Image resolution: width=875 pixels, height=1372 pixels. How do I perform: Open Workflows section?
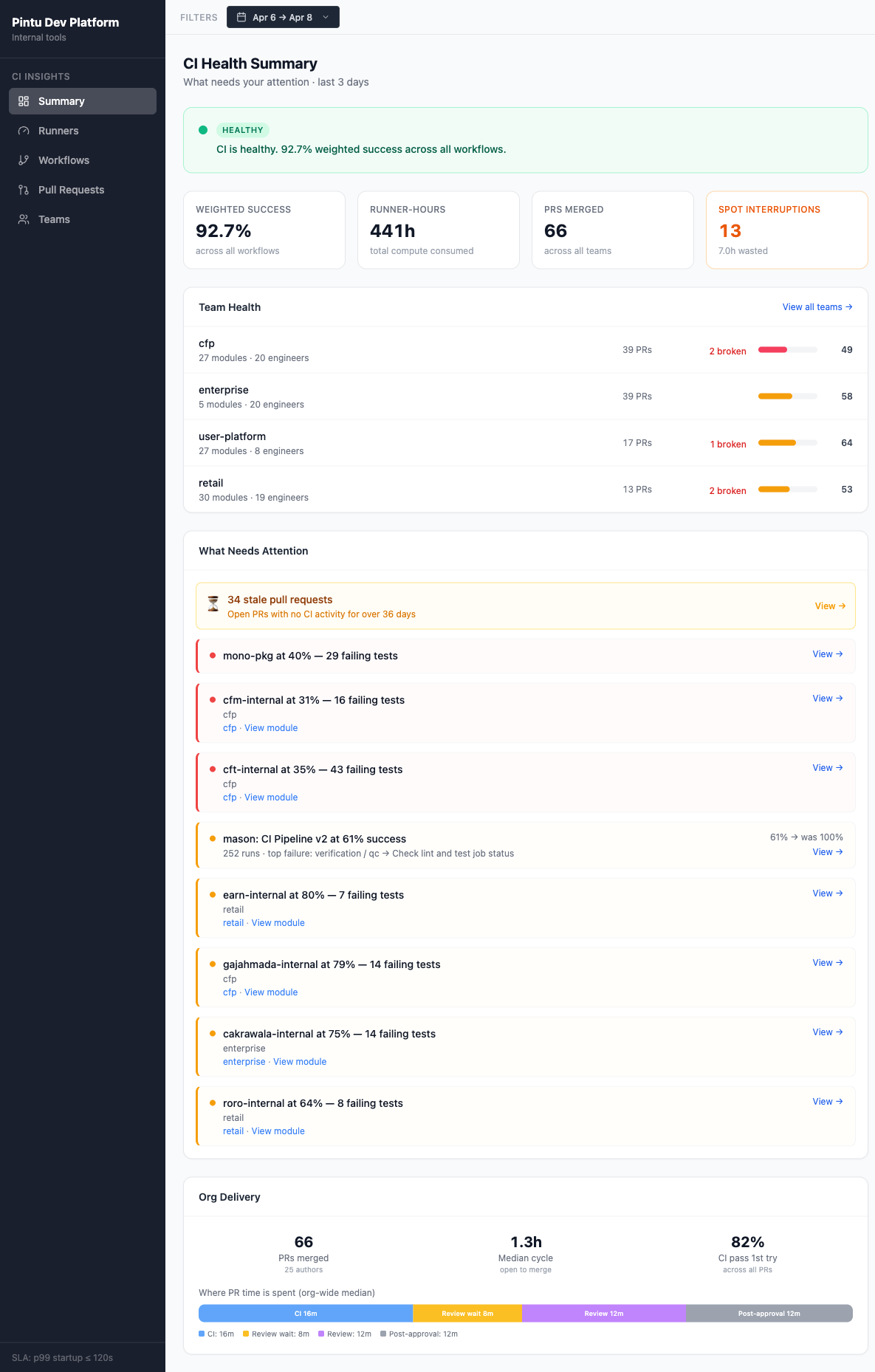pyautogui.click(x=83, y=160)
